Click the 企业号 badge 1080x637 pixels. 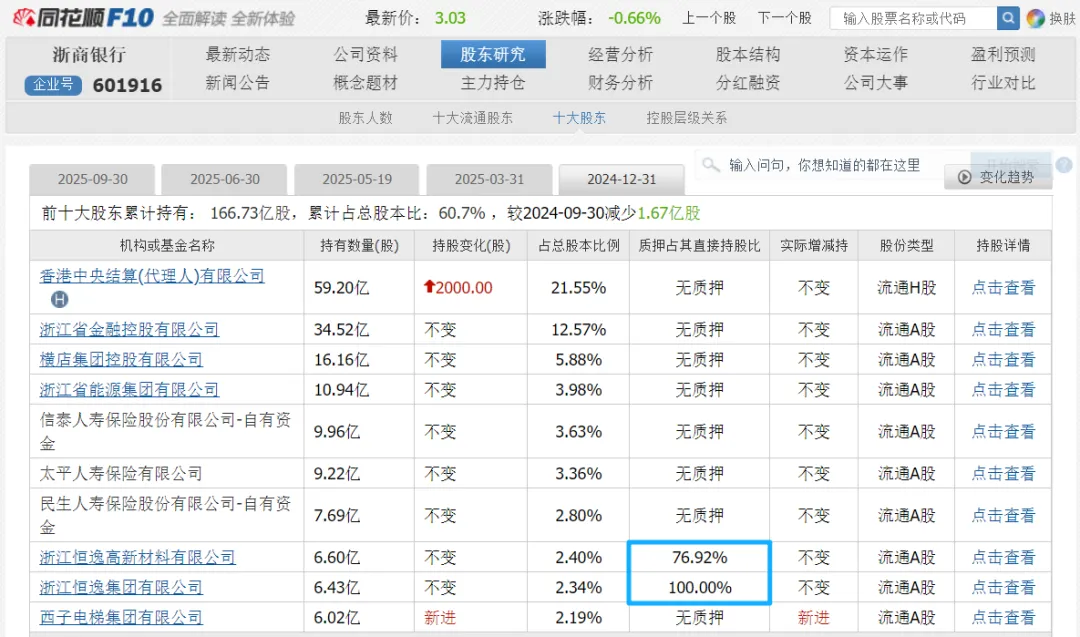53,85
